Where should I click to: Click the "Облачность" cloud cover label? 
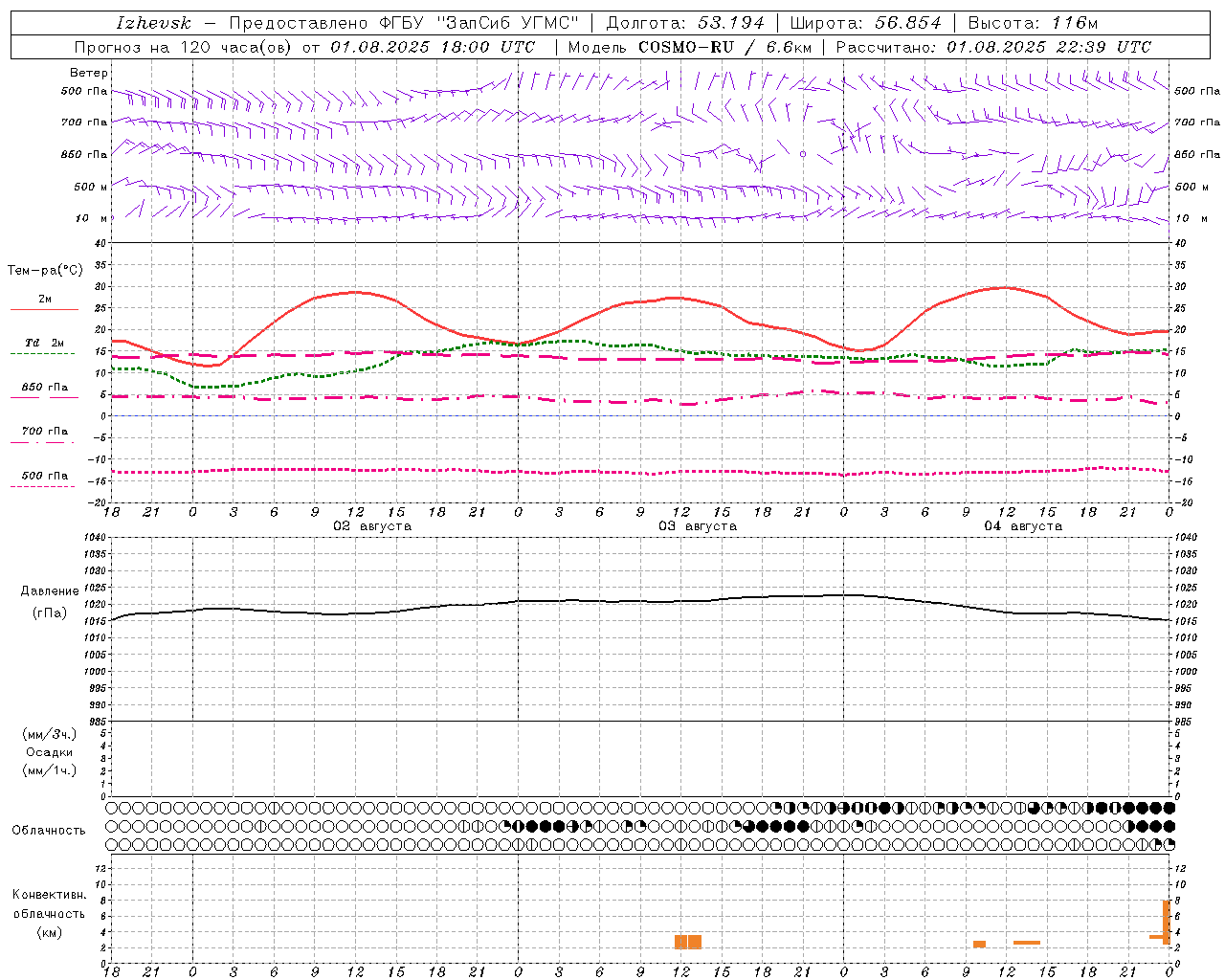point(49,831)
